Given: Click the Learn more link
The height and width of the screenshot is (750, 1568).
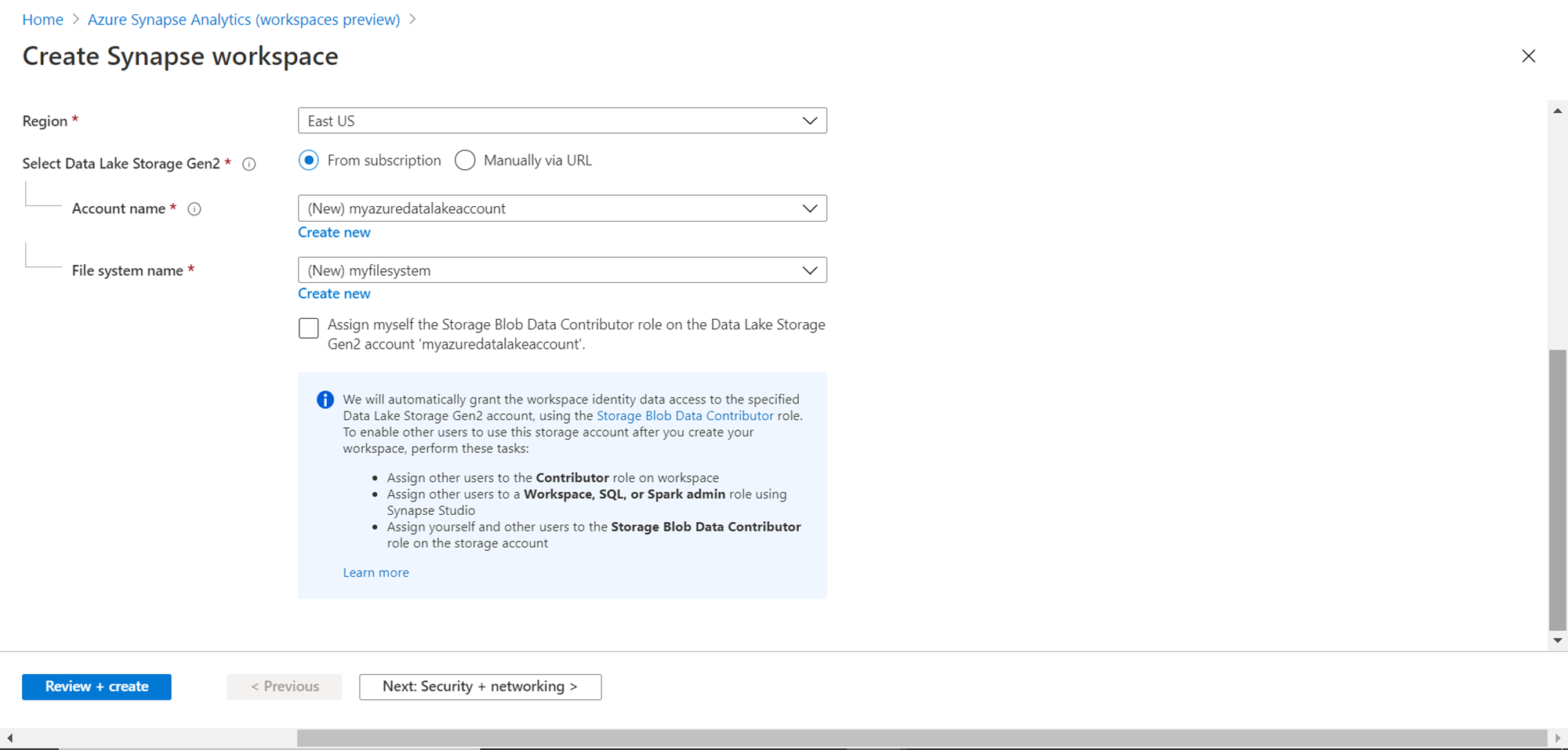Looking at the screenshot, I should click(x=376, y=573).
